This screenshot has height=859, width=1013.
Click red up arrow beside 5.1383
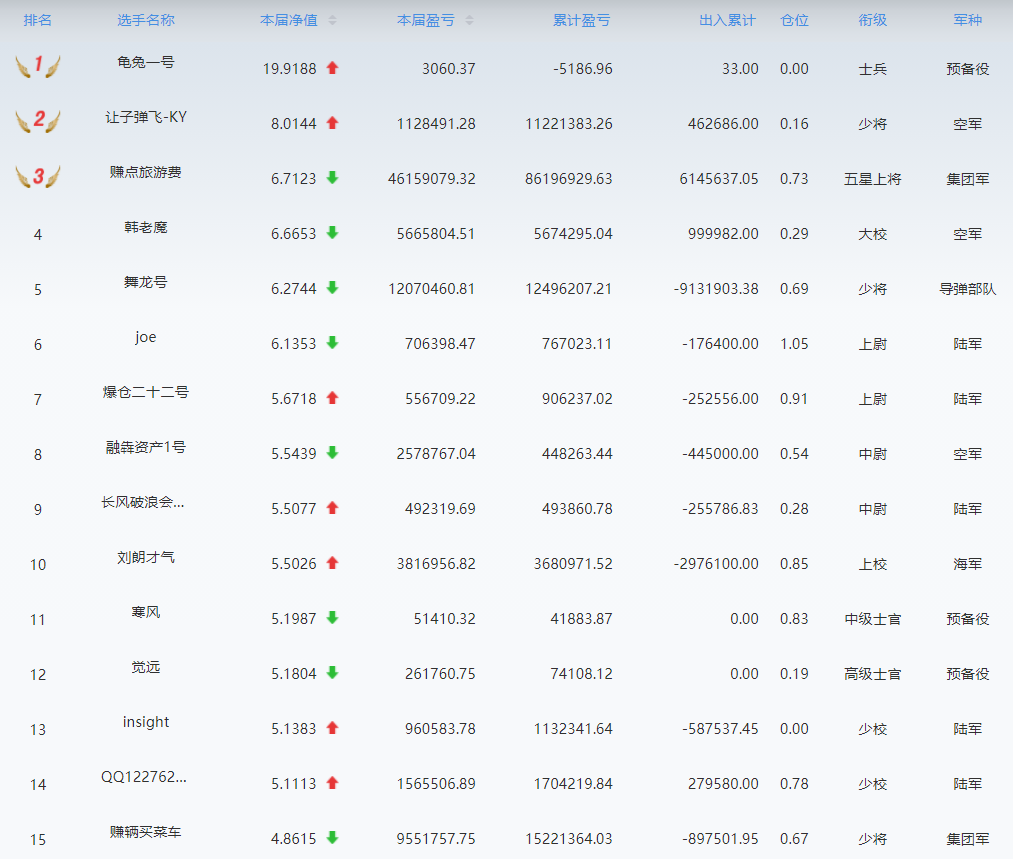coord(333,728)
